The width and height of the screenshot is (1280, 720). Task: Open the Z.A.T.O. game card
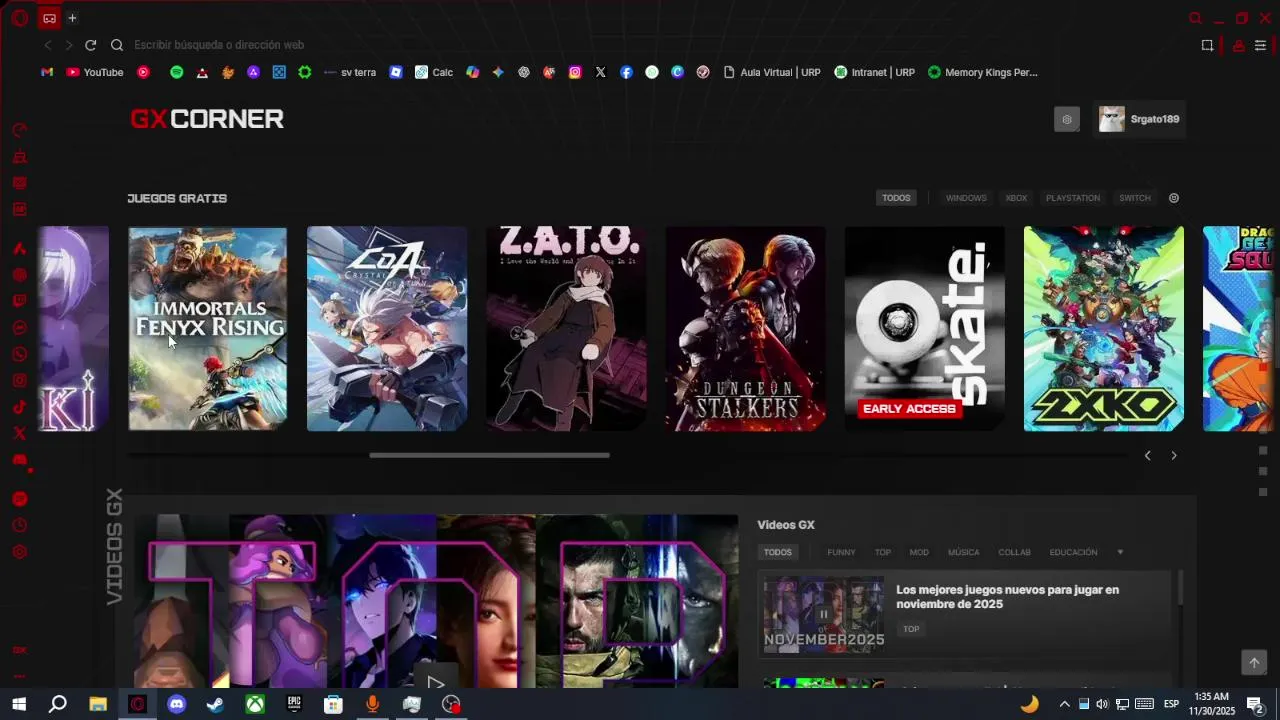[566, 329]
